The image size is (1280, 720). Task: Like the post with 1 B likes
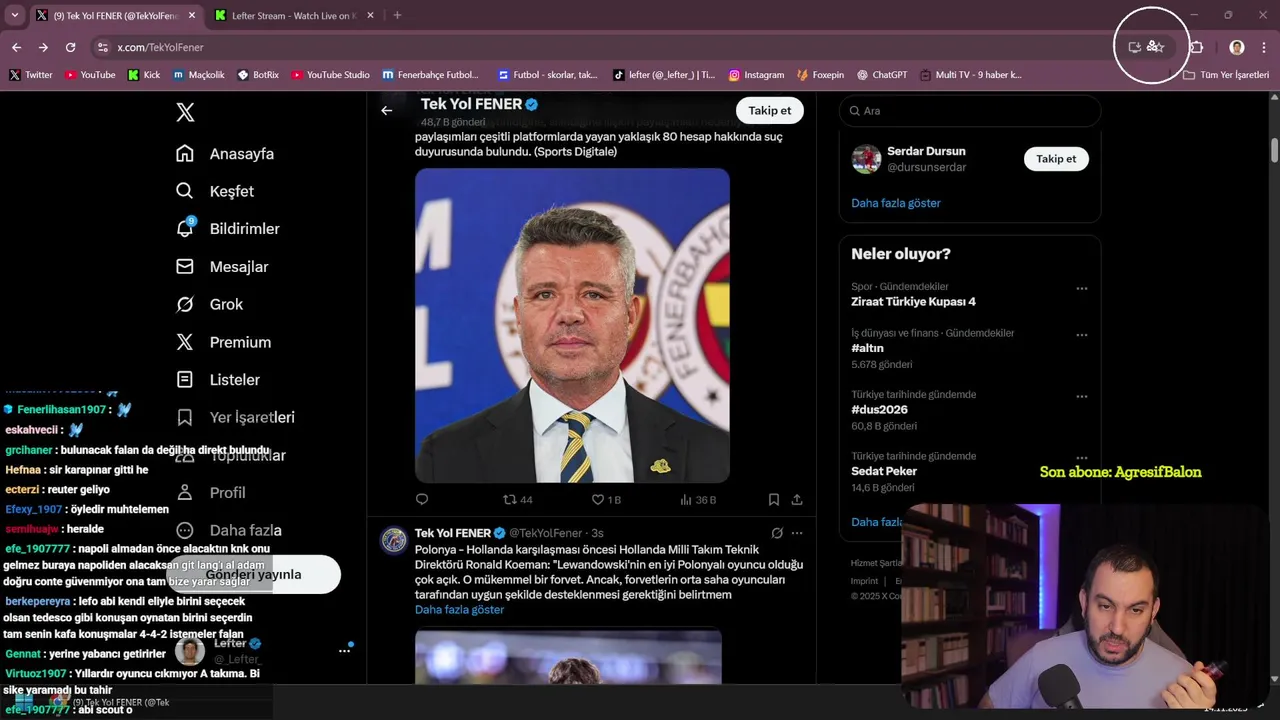[x=598, y=499]
